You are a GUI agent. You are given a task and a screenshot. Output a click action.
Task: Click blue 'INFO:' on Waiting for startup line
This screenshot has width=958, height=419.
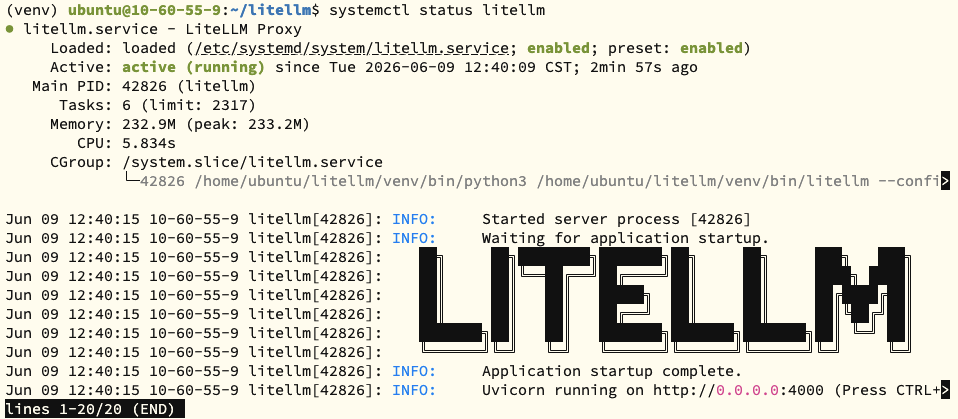[x=414, y=238]
